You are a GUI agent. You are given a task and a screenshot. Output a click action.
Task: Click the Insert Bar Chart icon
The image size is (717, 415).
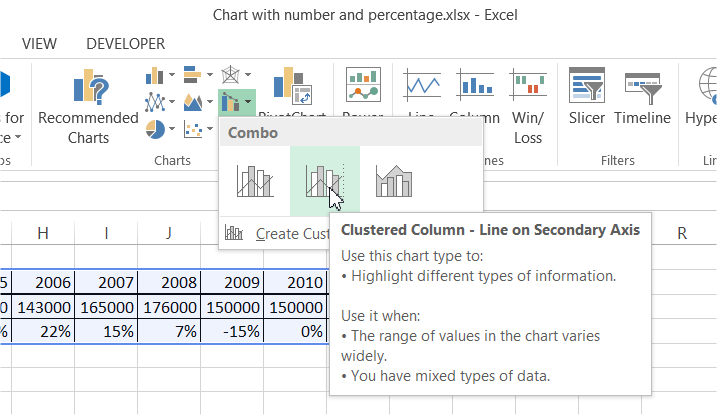(x=193, y=74)
